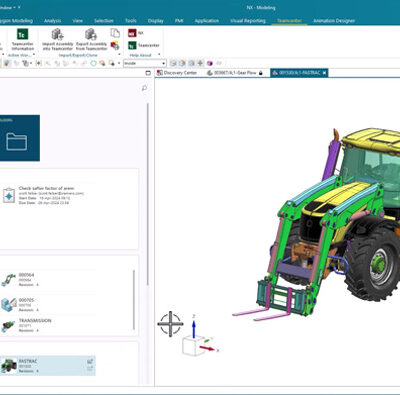Expand the Import/Export/Clone group arrow
Viewport: 400px width, 395px height.
(x=119, y=55)
